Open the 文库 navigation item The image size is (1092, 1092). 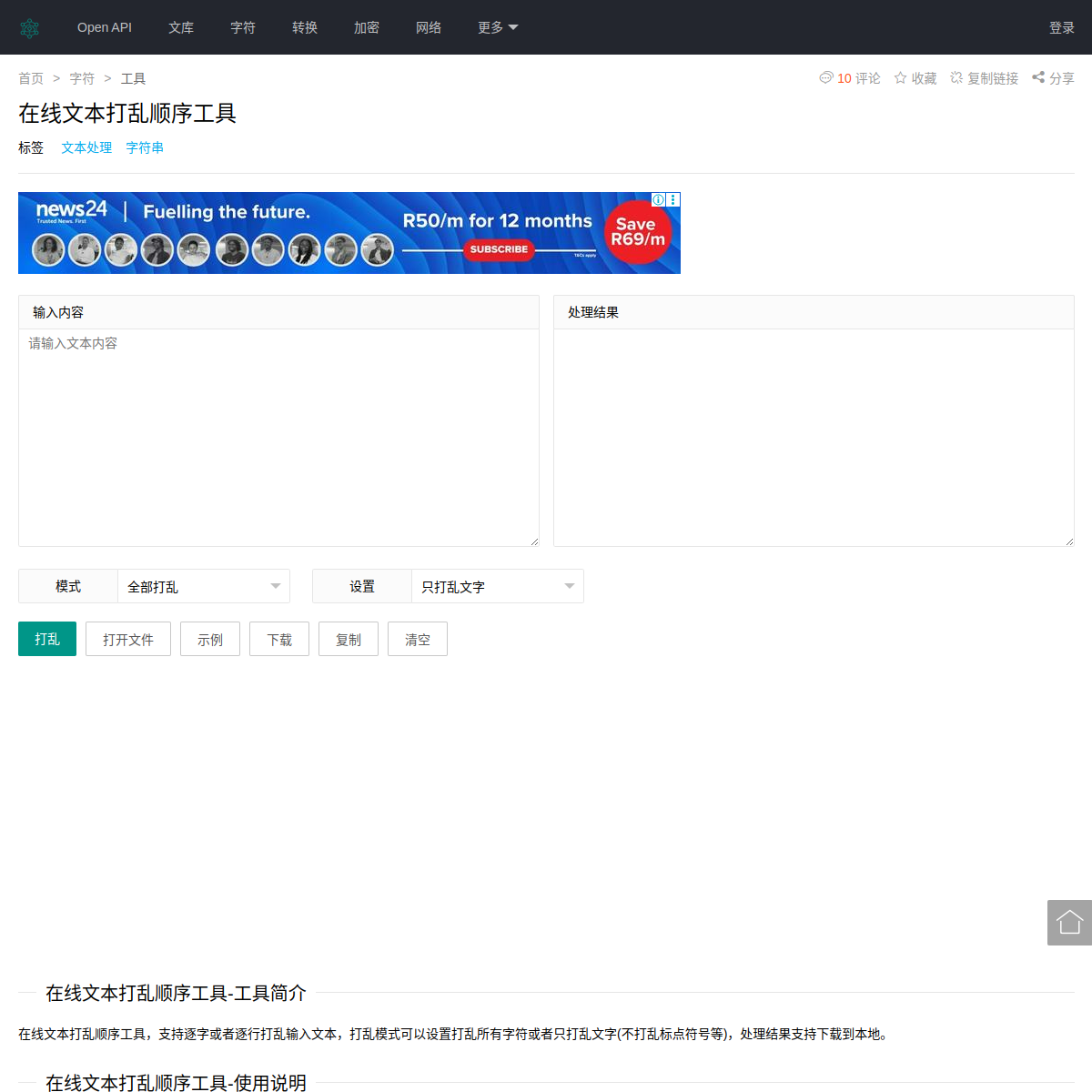tap(181, 27)
